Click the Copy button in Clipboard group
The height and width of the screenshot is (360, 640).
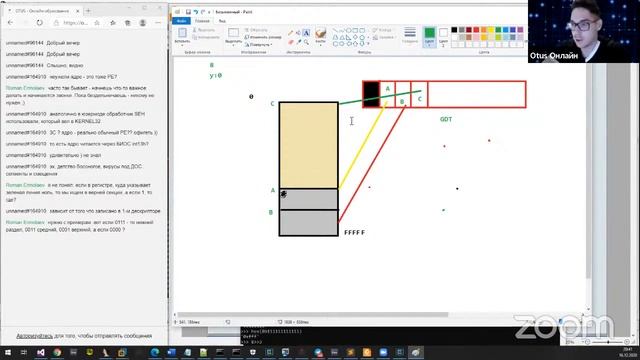click(207, 37)
